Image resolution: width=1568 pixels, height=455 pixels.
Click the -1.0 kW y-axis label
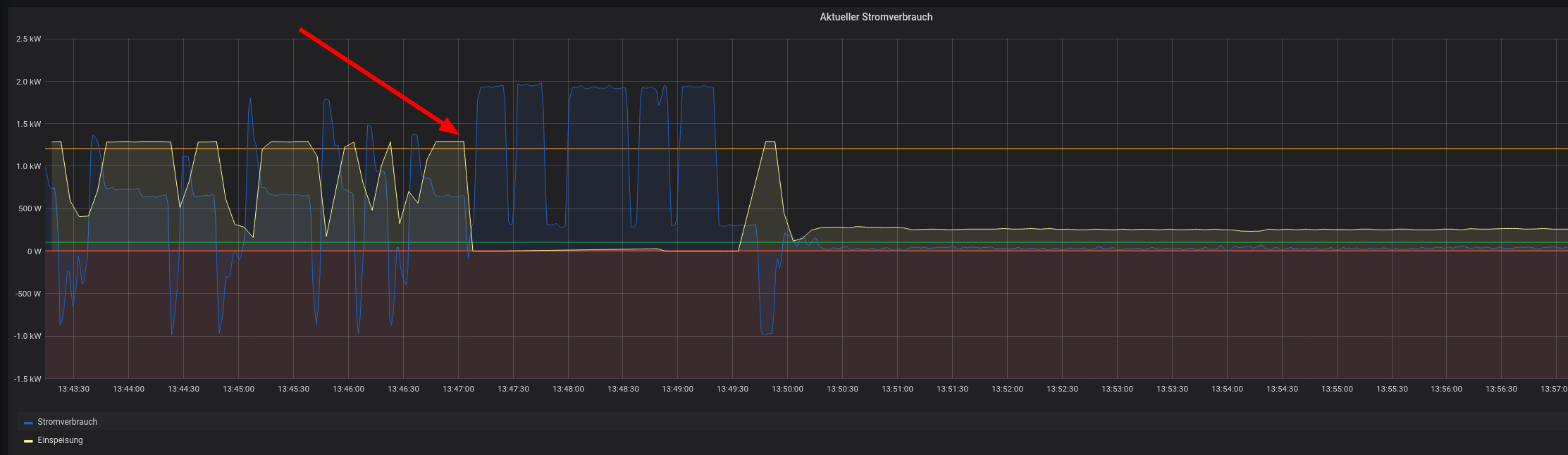[27, 336]
